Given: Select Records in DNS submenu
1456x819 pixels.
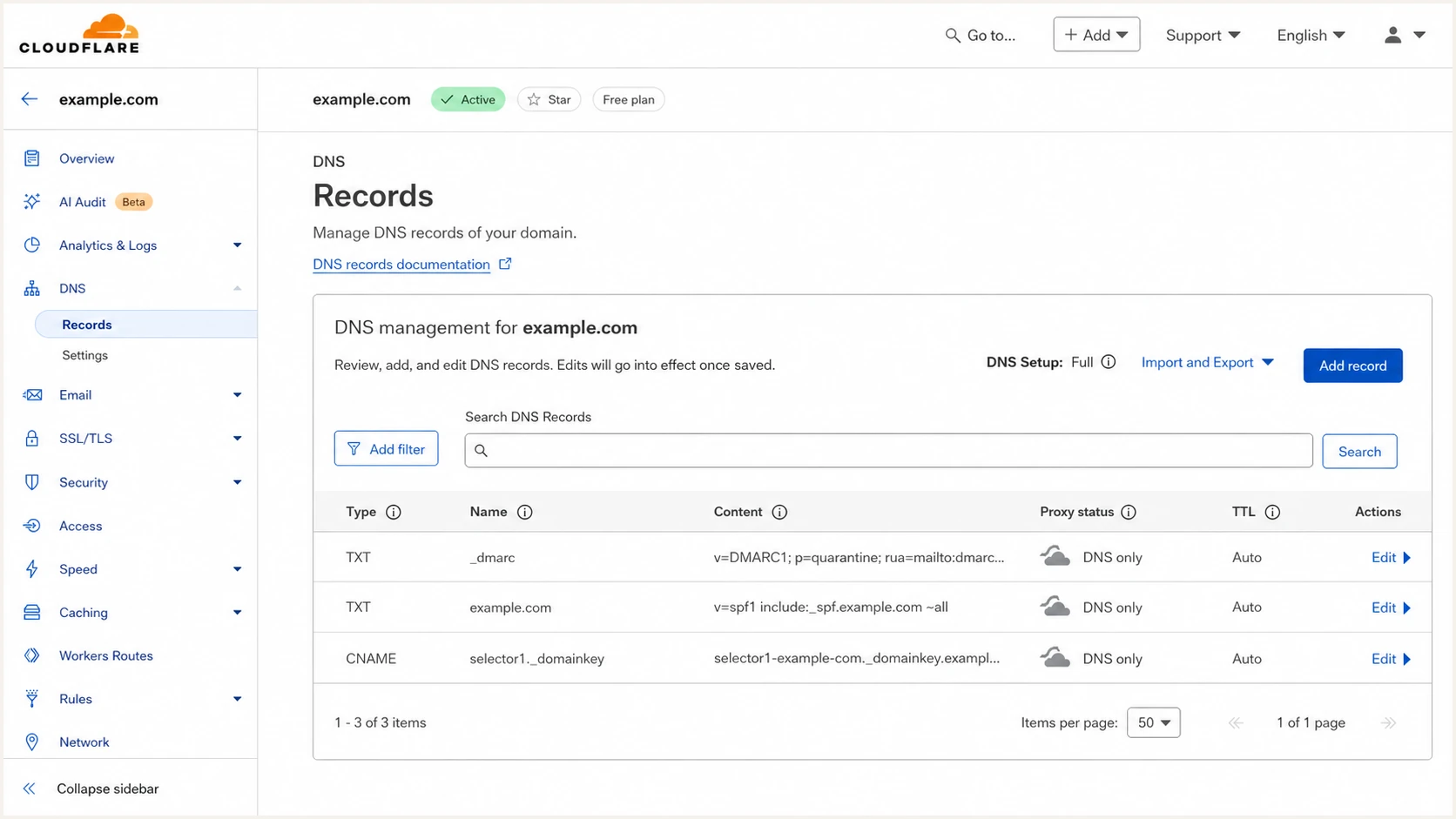Looking at the screenshot, I should point(145,325).
